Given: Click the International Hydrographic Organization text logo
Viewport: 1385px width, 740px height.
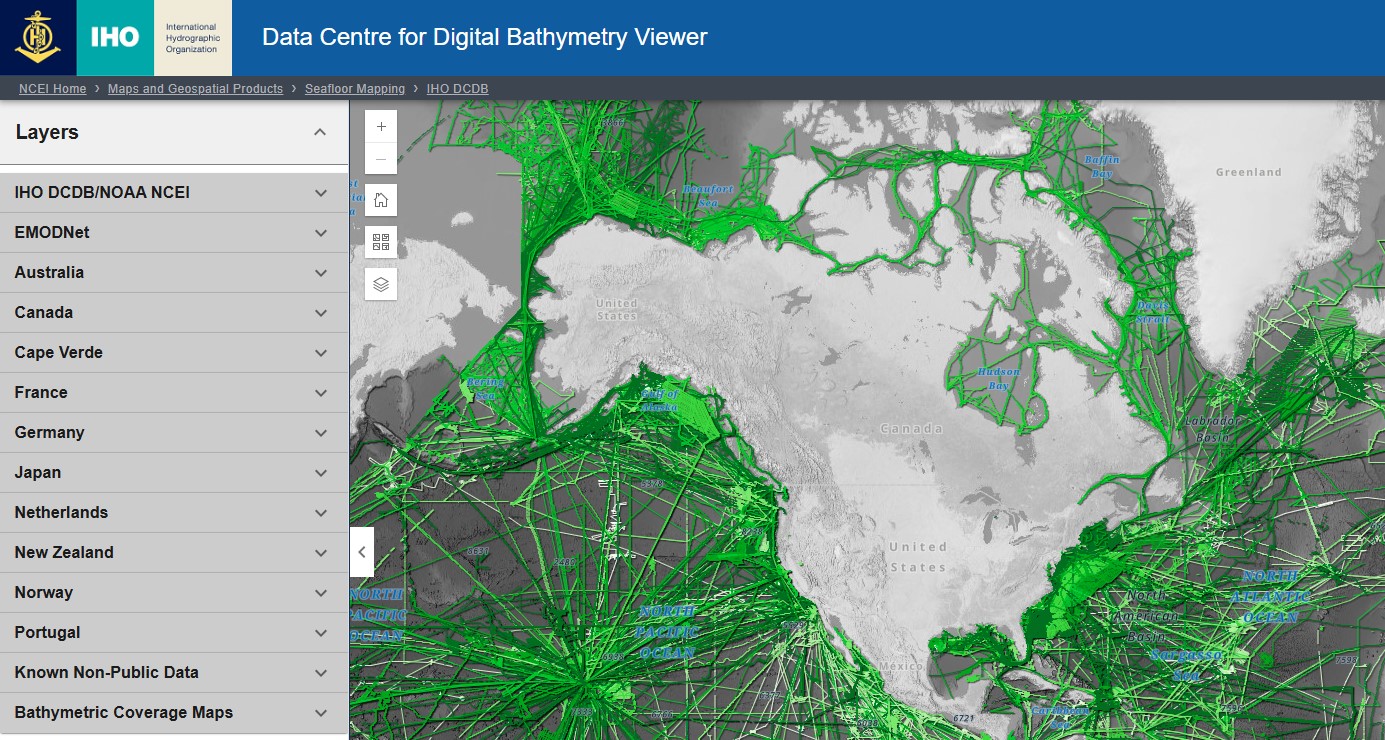Looking at the screenshot, I should click(x=193, y=38).
